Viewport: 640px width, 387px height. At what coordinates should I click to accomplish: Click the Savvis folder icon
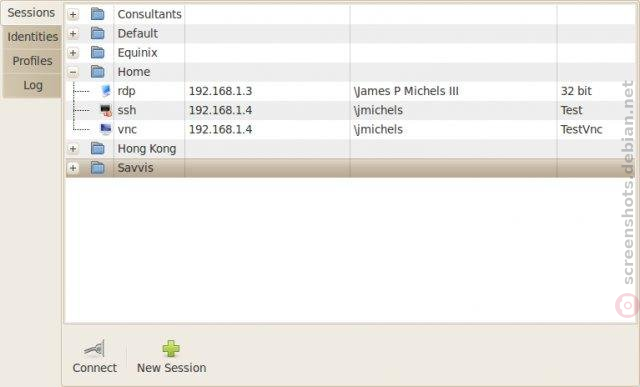click(98, 168)
